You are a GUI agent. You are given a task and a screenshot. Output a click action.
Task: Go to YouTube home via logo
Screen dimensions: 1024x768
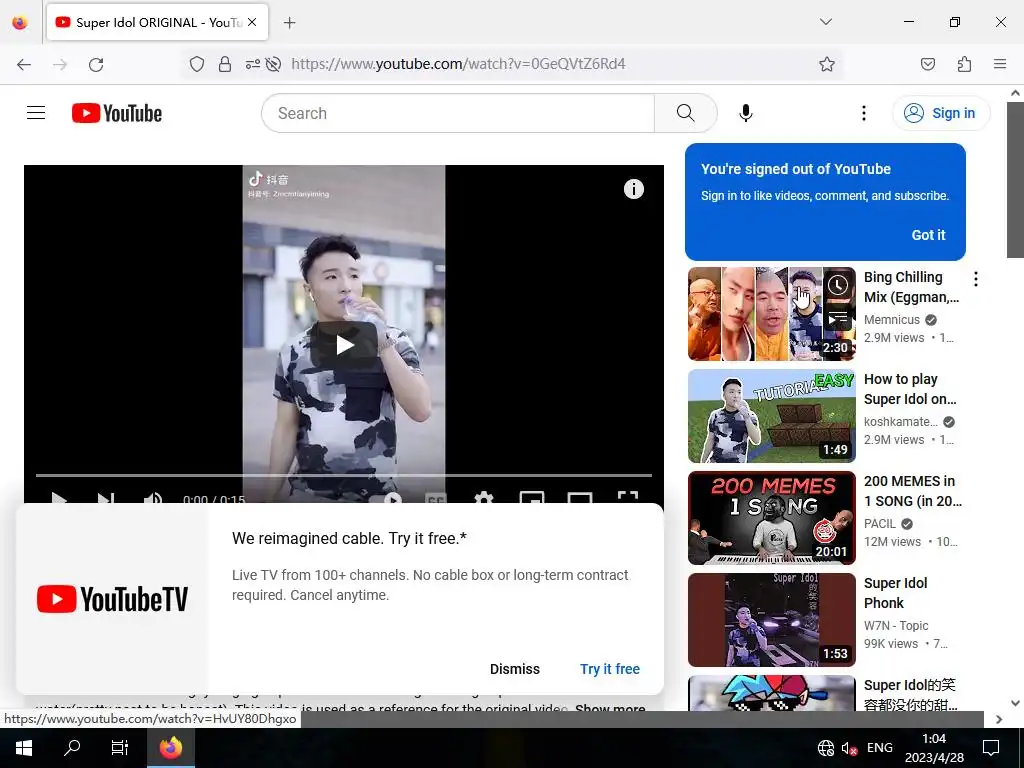[x=117, y=113]
